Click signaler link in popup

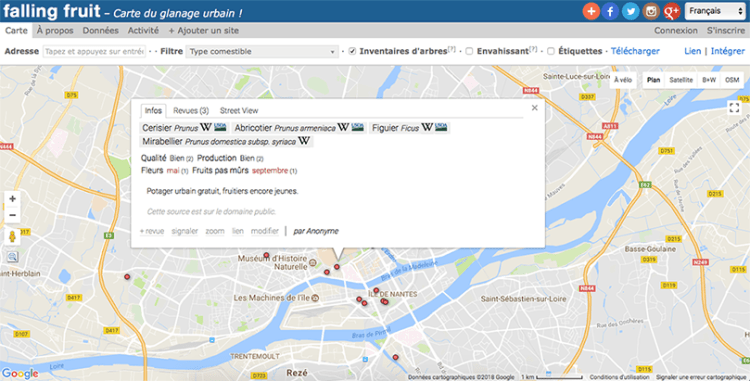coord(185,231)
